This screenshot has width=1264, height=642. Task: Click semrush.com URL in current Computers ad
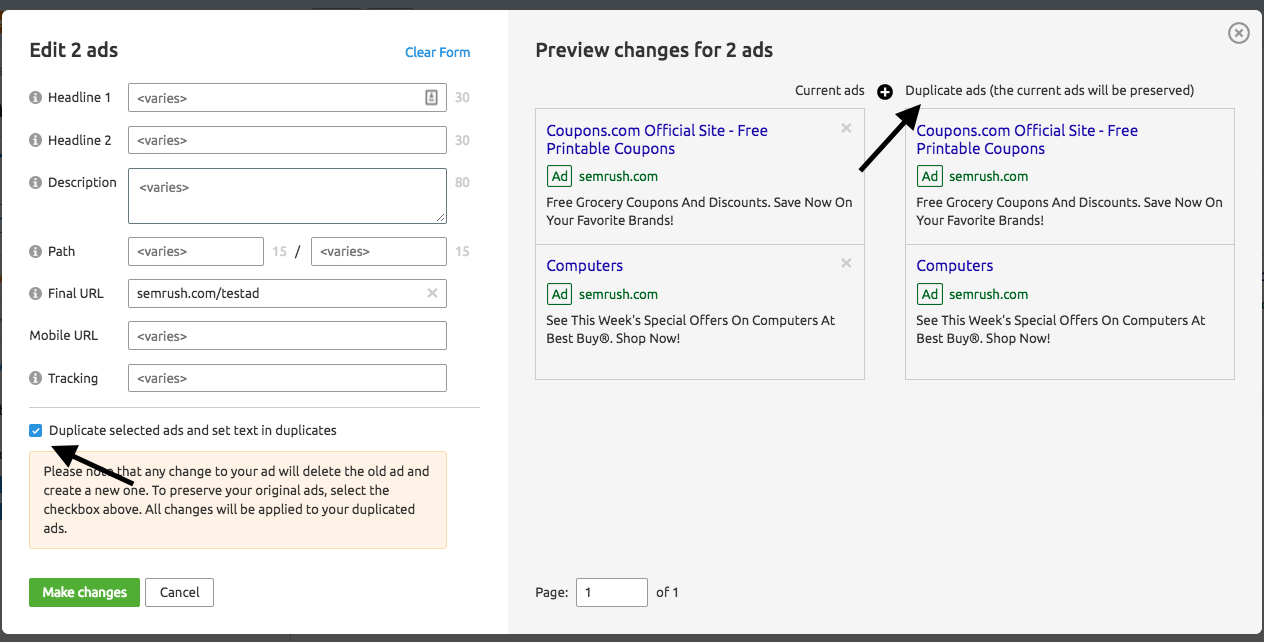point(618,294)
